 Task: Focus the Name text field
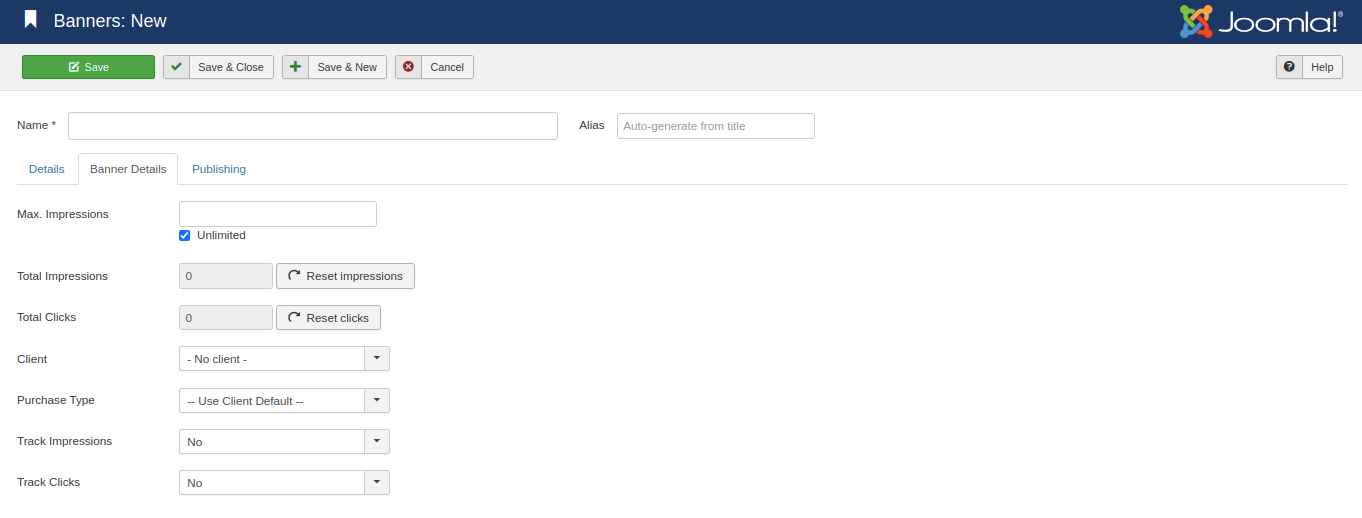313,126
